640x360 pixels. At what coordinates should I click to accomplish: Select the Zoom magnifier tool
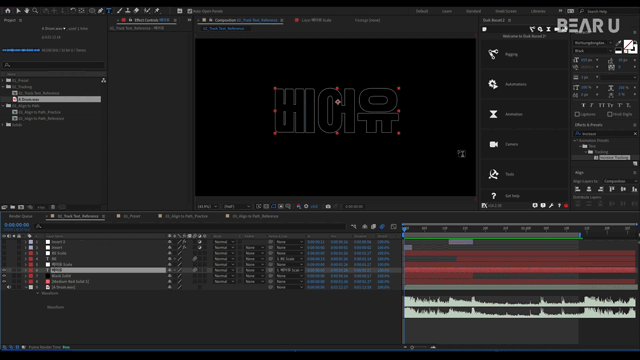coord(35,11)
